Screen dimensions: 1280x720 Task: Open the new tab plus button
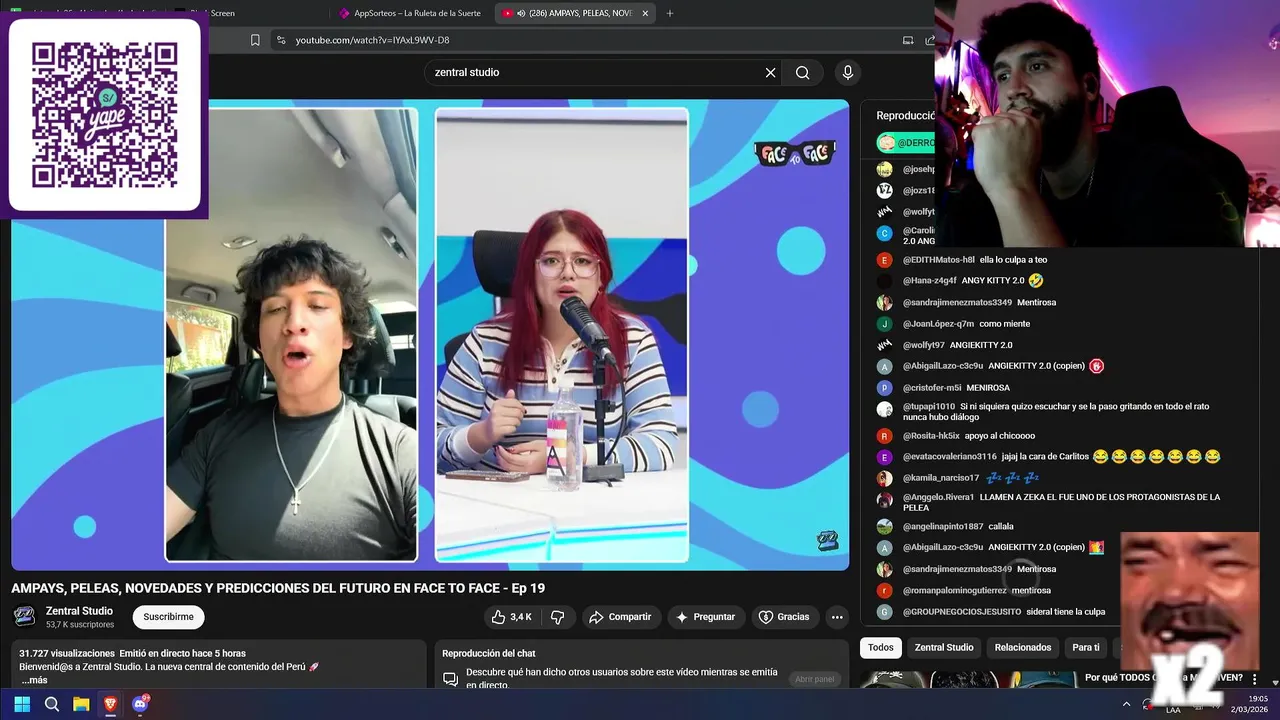[x=670, y=13]
